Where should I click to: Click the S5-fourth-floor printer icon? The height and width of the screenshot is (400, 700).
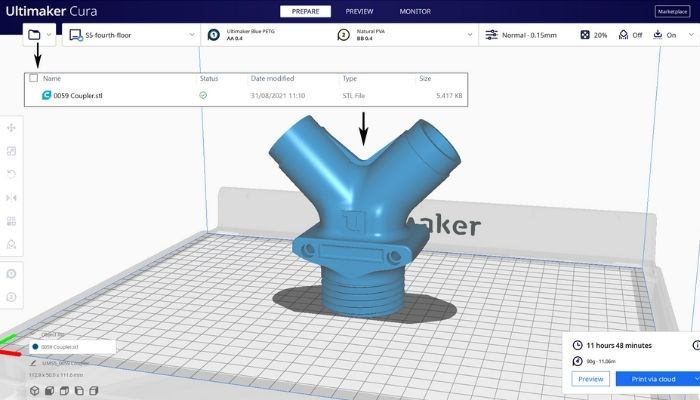pyautogui.click(x=76, y=35)
